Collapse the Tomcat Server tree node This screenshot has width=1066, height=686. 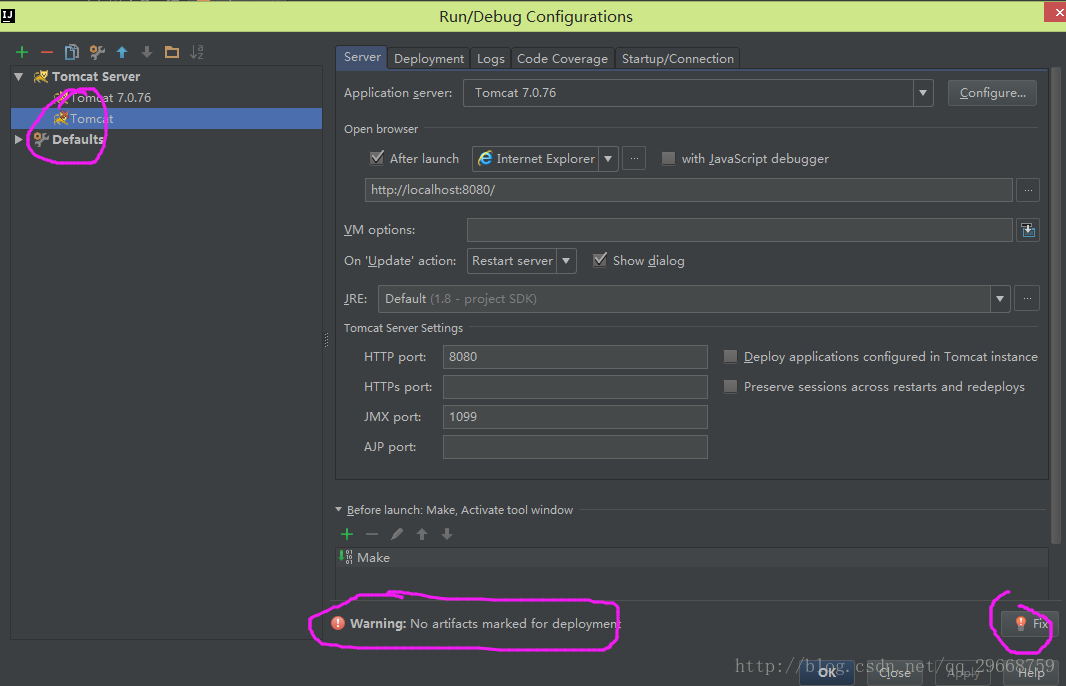pos(19,77)
